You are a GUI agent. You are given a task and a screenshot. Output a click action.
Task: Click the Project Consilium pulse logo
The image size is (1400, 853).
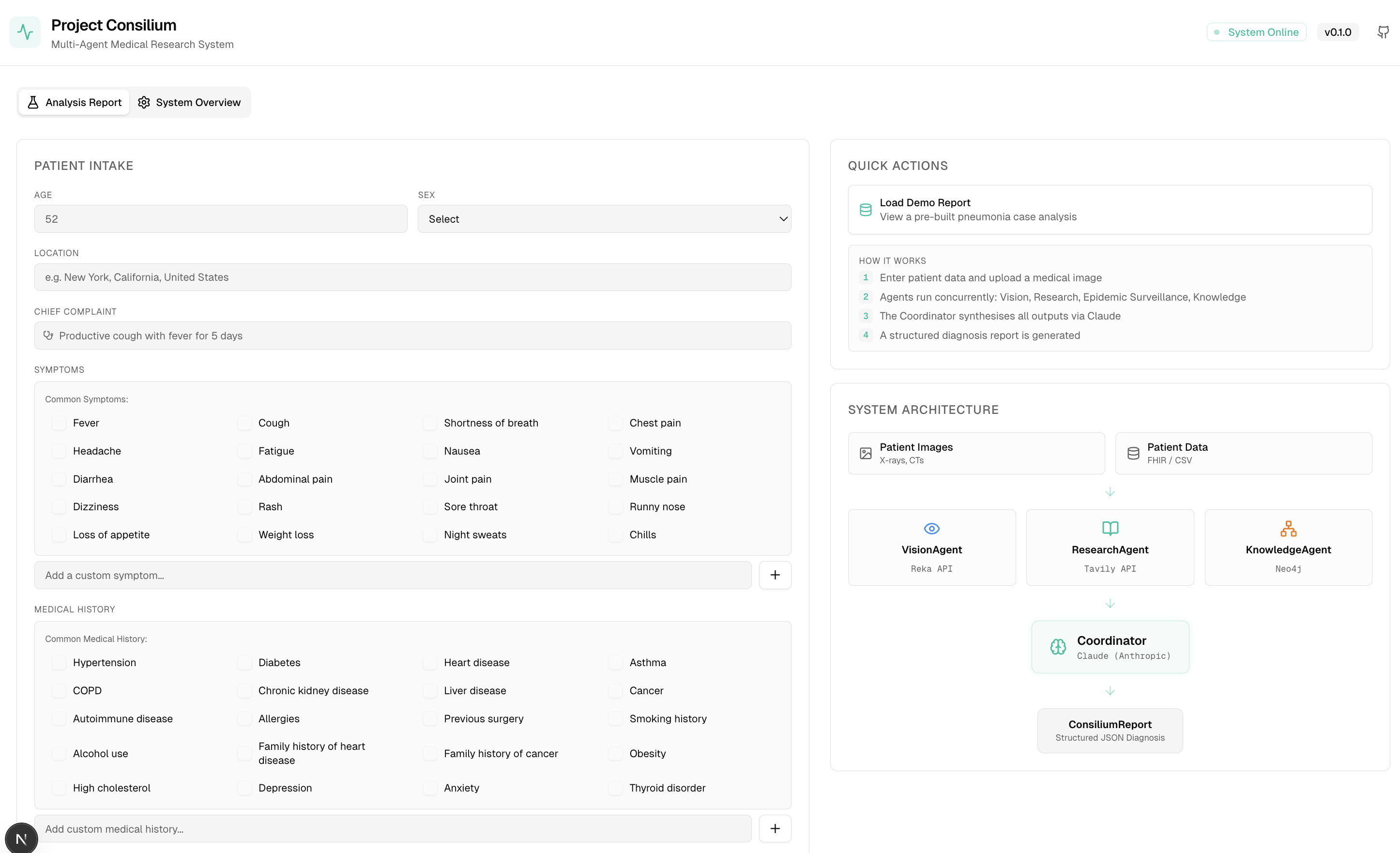[25, 32]
